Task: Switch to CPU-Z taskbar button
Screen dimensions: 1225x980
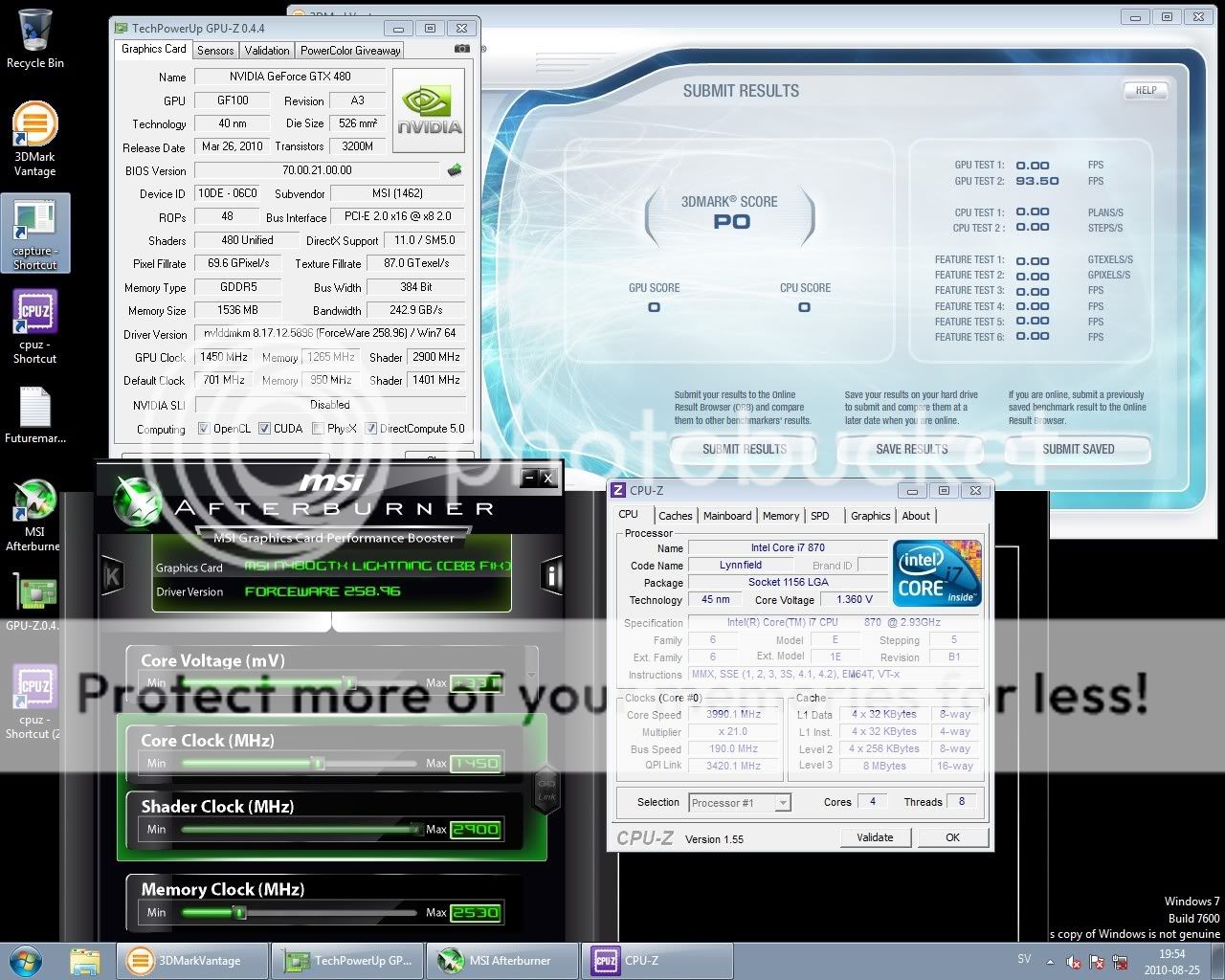Action: pos(657,960)
